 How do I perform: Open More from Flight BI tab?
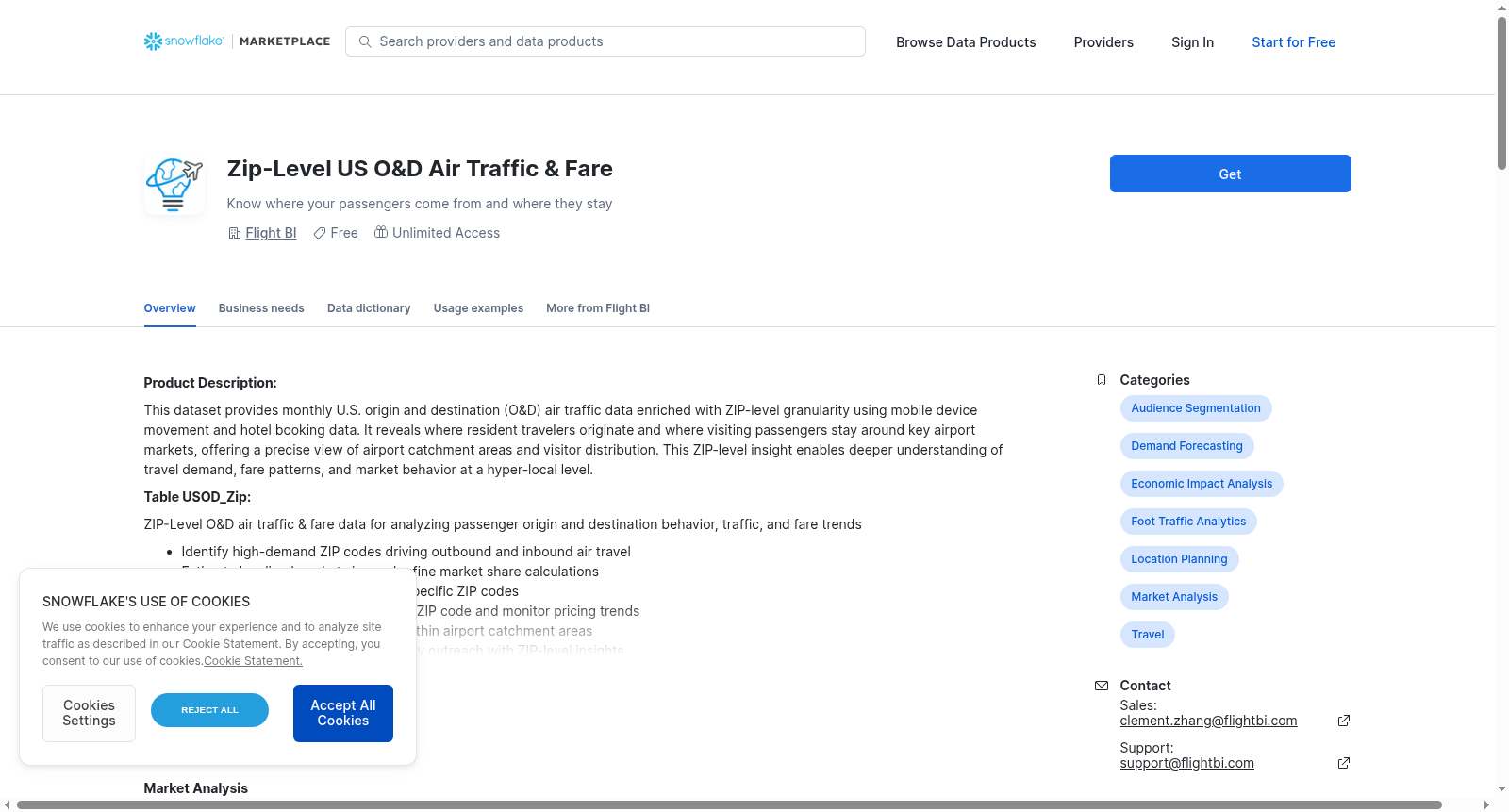click(598, 308)
